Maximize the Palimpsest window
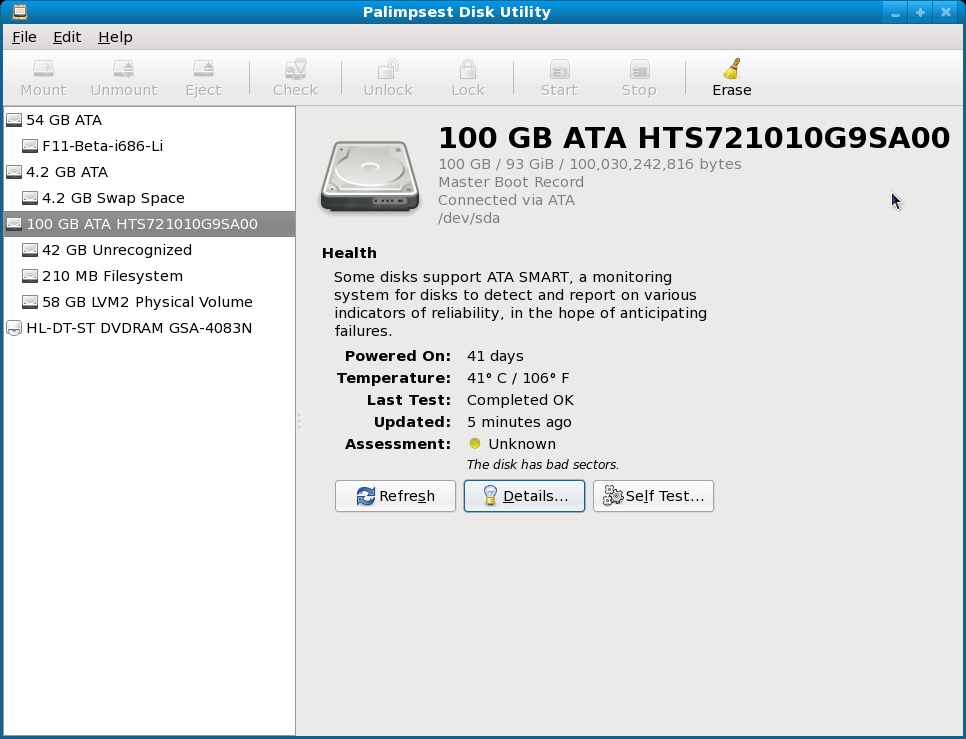966x739 pixels. (x=920, y=12)
